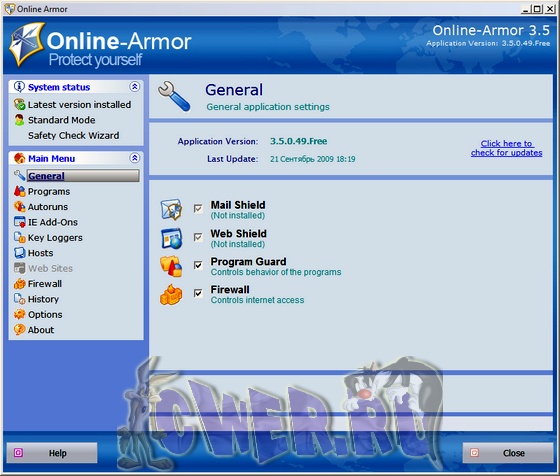Click the large wrench icon in General header
The width and height of the screenshot is (560, 476).
click(174, 96)
